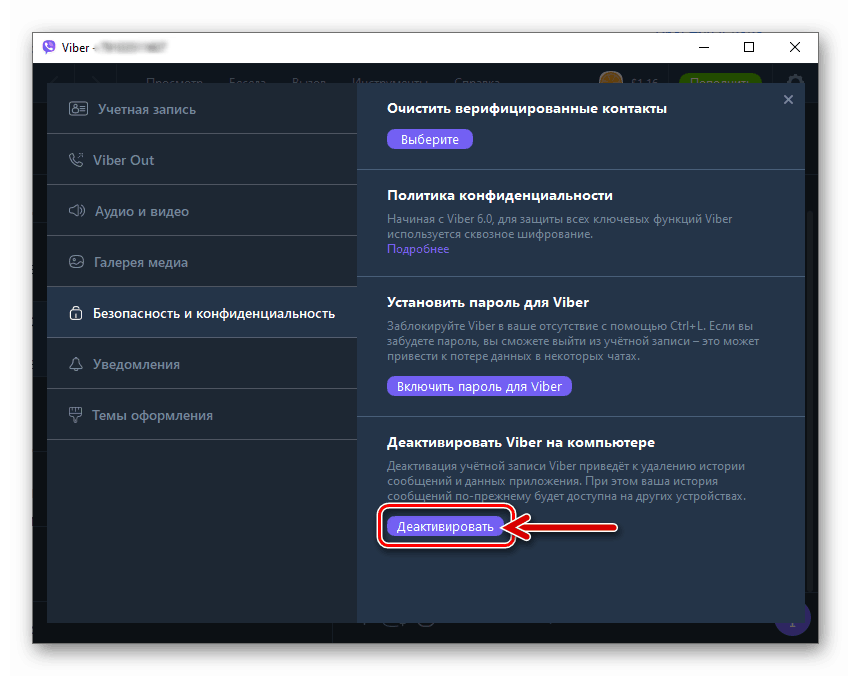Open the Аудио и видео speaker settings
The width and height of the screenshot is (851, 676).
[77, 210]
